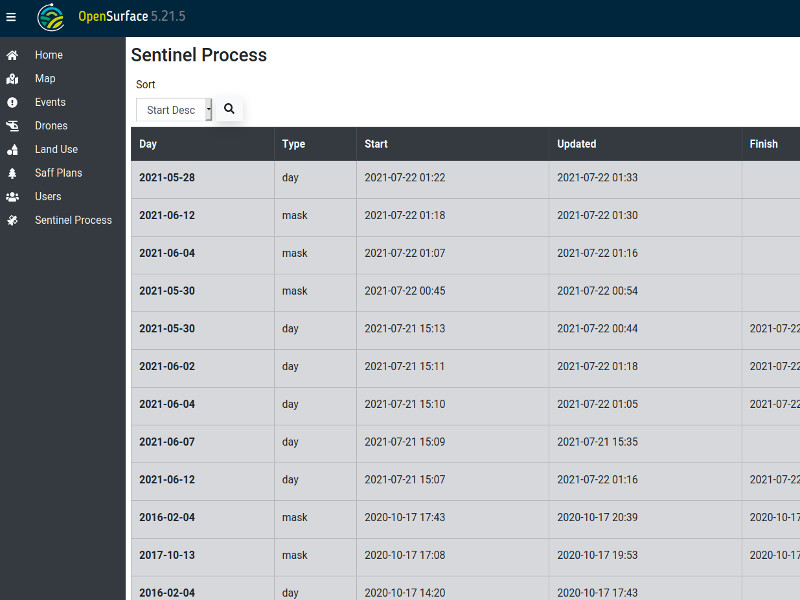800x600 pixels.
Task: Select start time 2021-07-22 01:22
Action: click(x=405, y=178)
